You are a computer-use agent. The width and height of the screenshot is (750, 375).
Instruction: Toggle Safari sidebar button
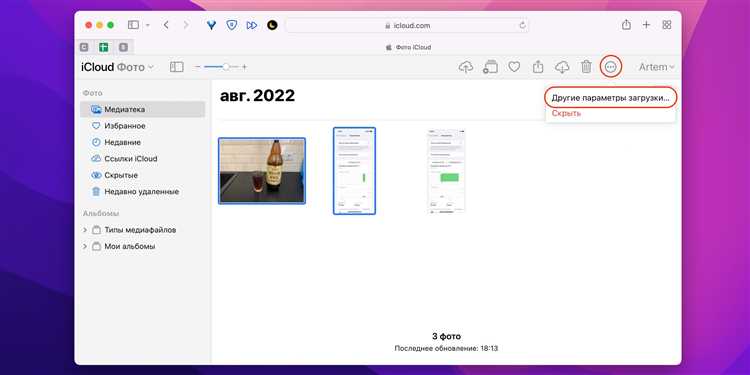click(x=133, y=25)
